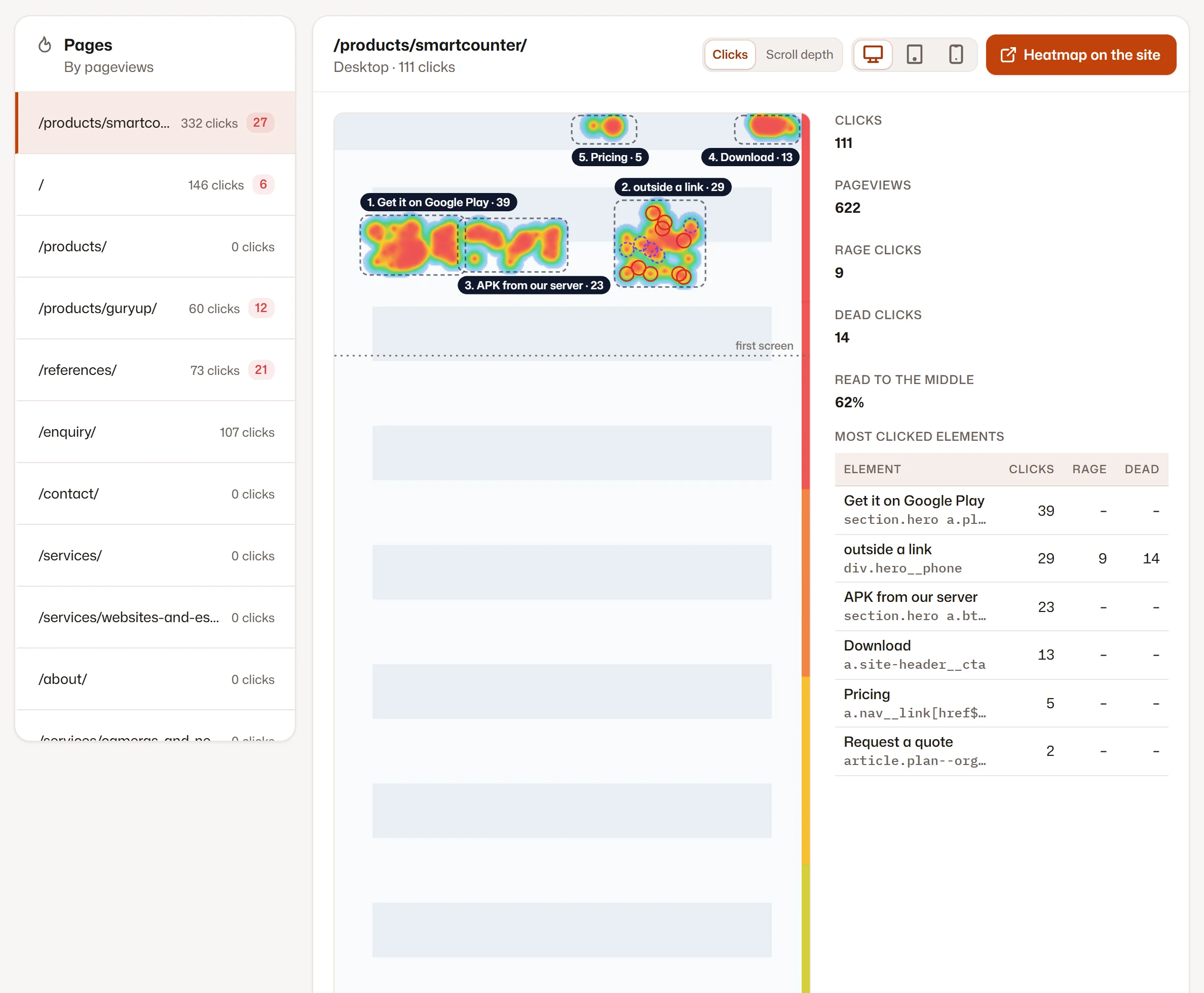Select the 'Download' element table row
Viewport: 1204px width, 993px height.
point(1001,655)
